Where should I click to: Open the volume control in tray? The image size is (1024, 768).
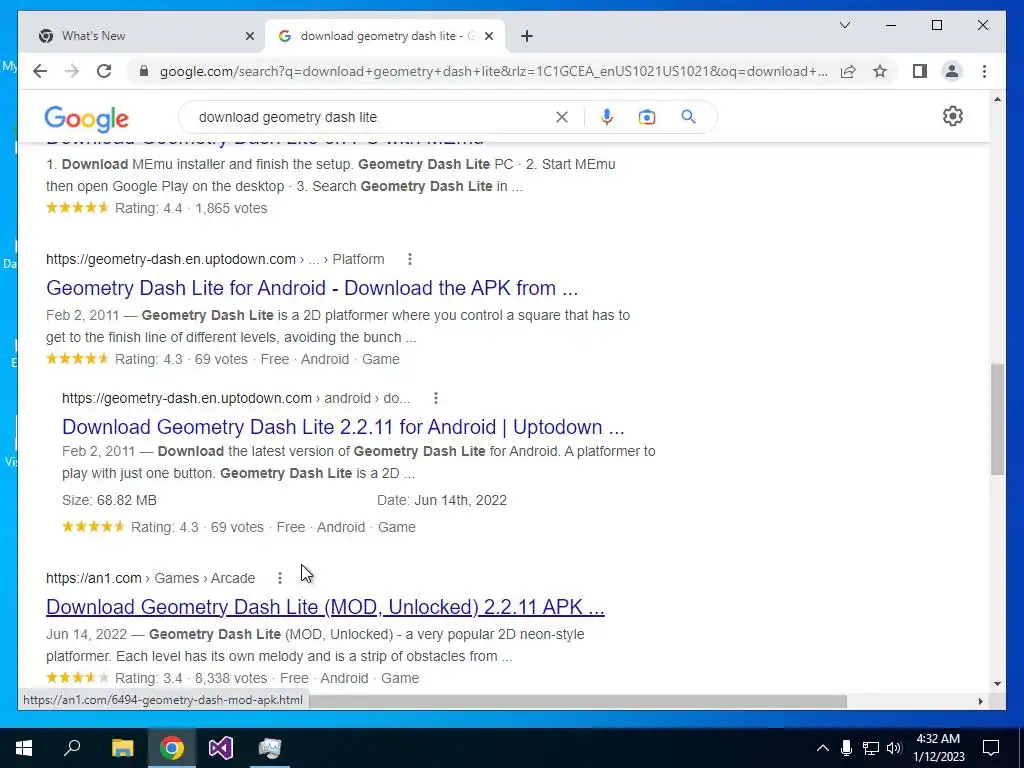pos(894,748)
